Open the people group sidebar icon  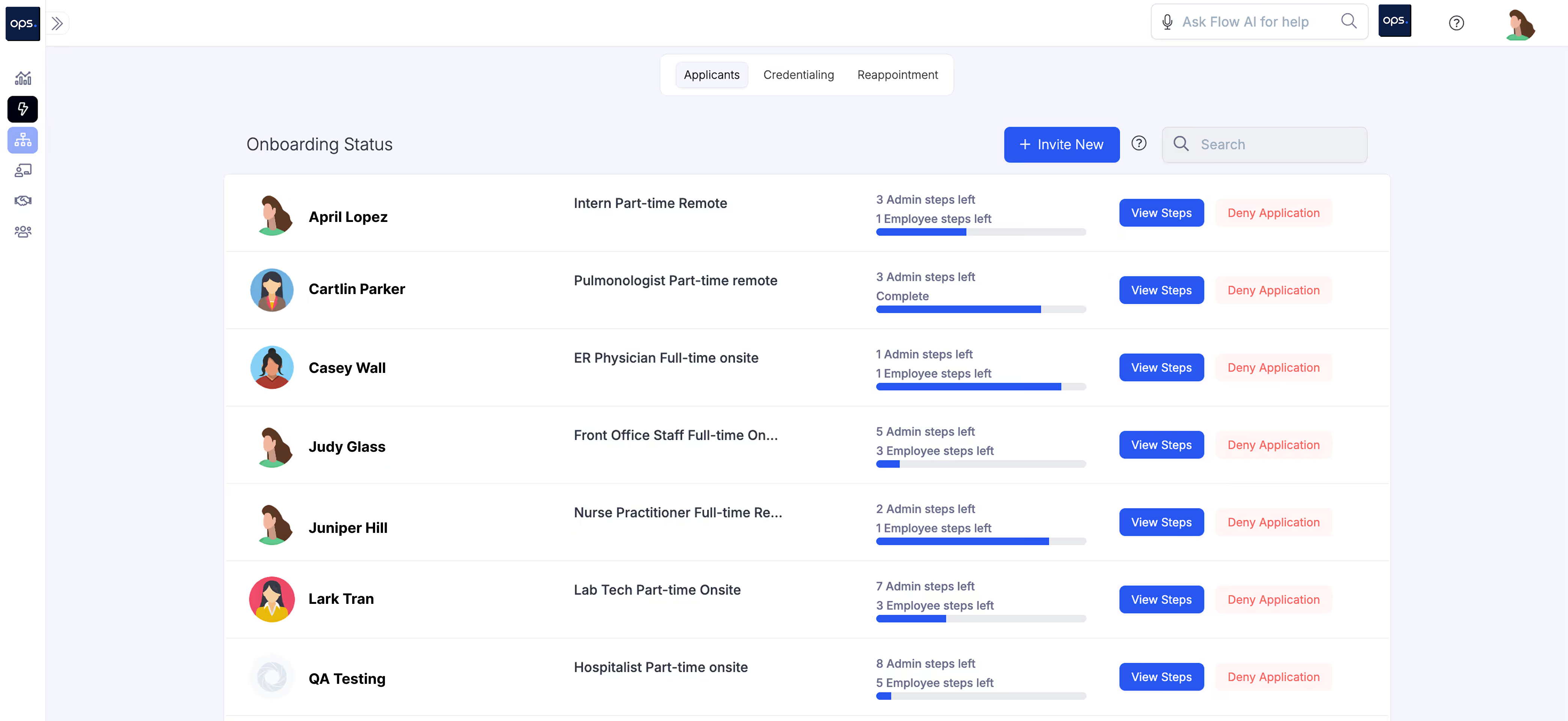23,231
